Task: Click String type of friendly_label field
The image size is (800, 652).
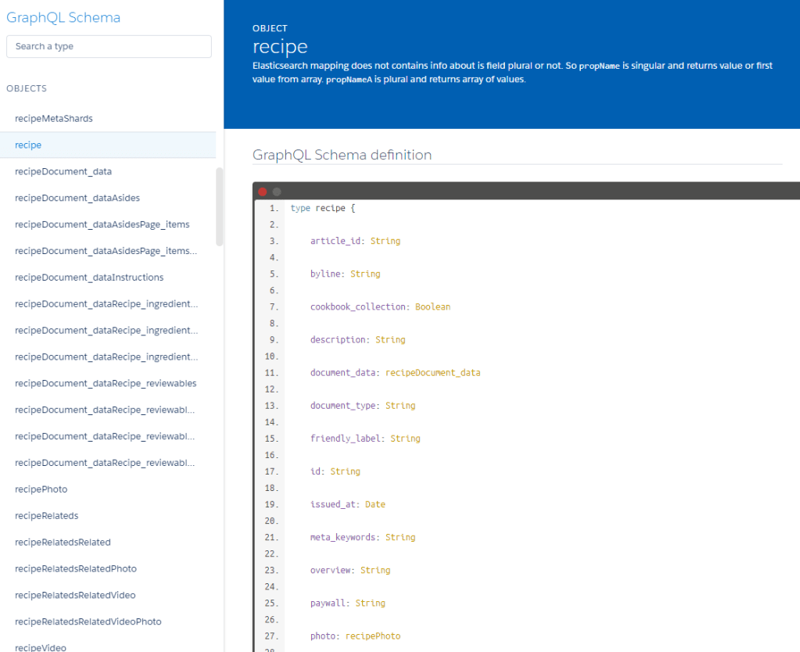Action: 405,438
